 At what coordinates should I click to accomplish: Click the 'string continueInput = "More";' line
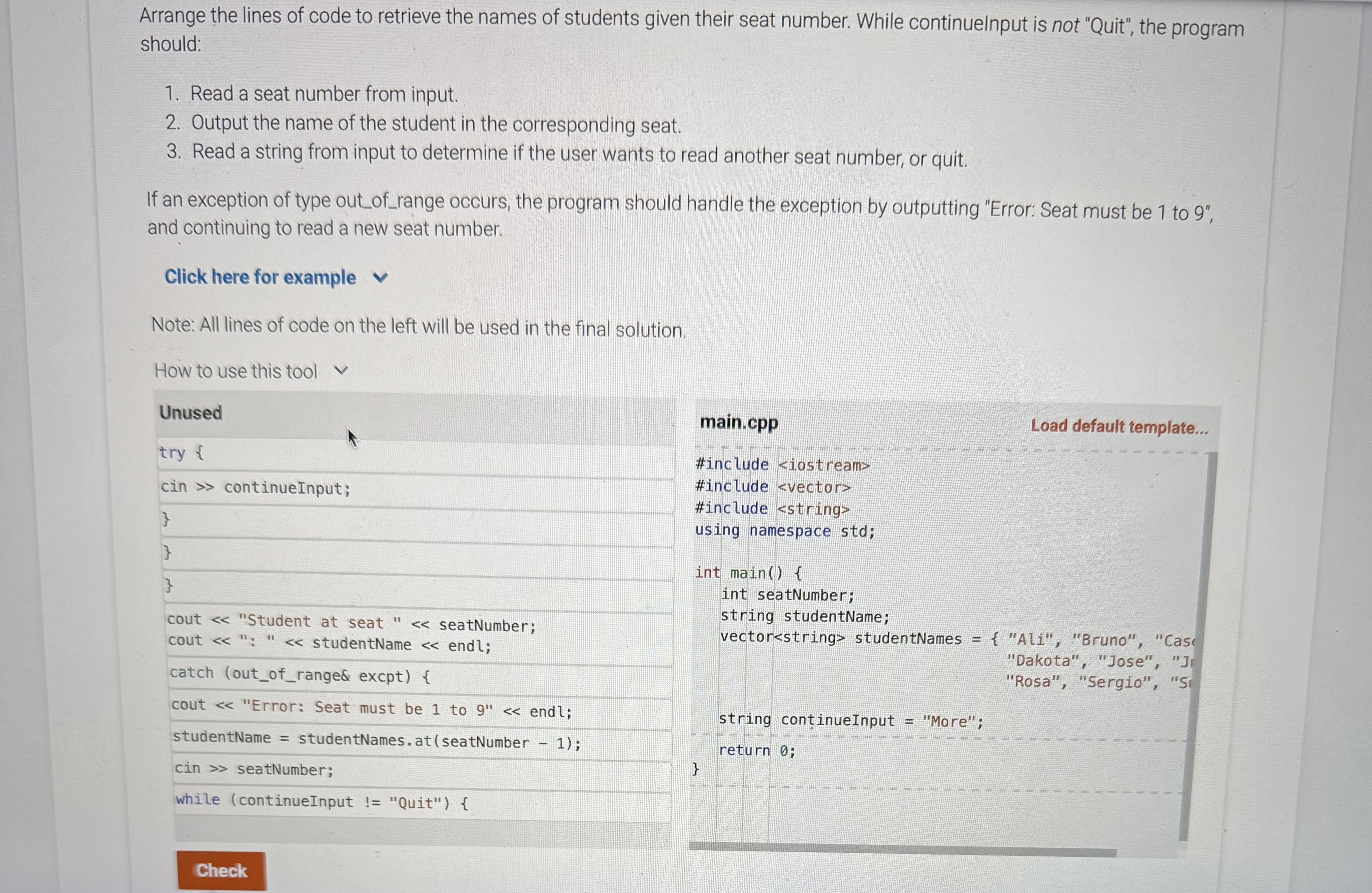851,720
